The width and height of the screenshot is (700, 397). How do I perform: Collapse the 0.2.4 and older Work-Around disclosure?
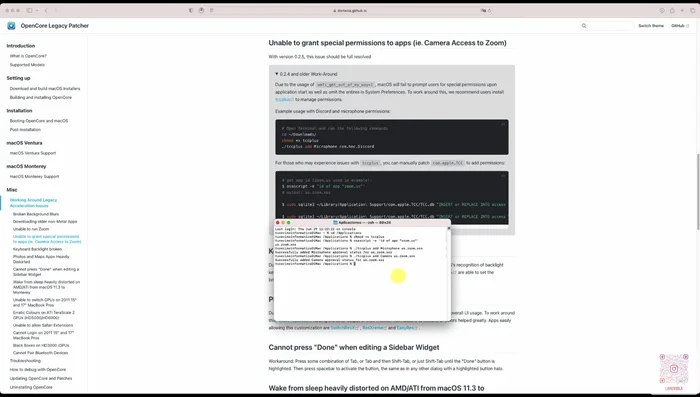point(306,74)
